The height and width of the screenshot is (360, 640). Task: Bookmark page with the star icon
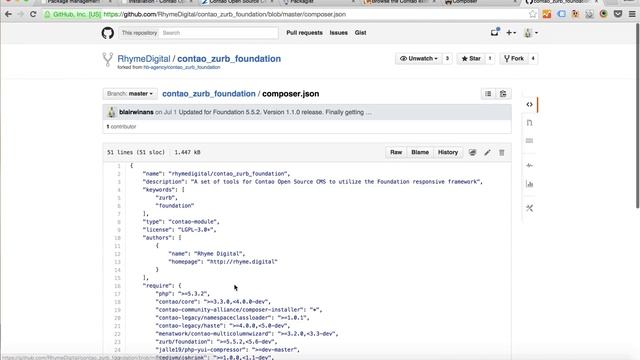532,14
